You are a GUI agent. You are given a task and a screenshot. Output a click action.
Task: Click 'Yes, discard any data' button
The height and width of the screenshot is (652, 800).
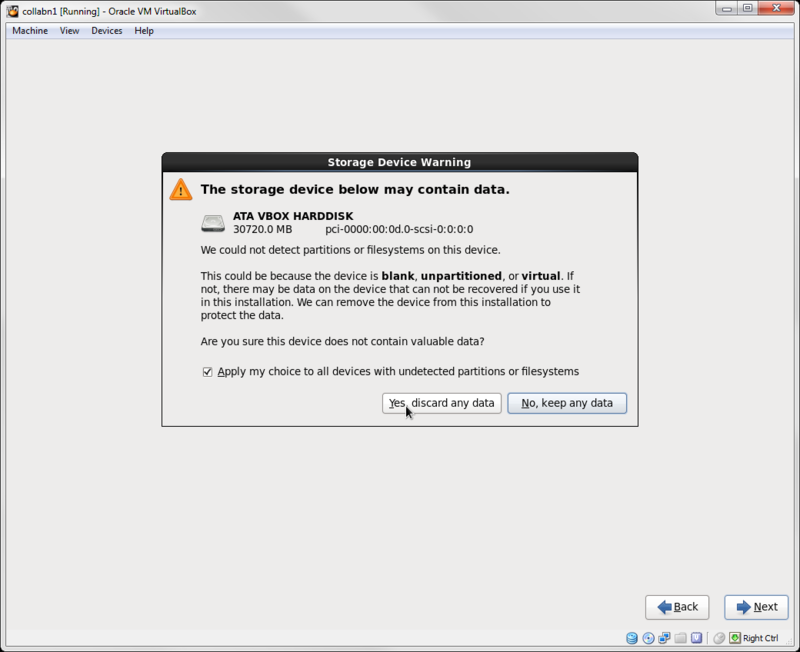tap(442, 403)
